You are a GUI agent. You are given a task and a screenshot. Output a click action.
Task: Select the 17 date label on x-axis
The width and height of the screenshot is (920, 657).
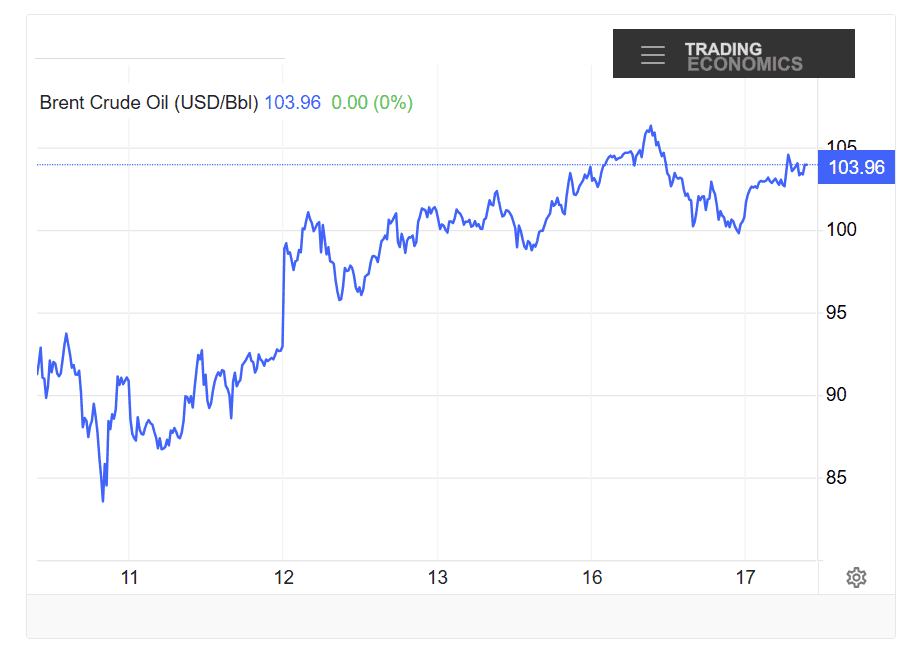point(744,577)
